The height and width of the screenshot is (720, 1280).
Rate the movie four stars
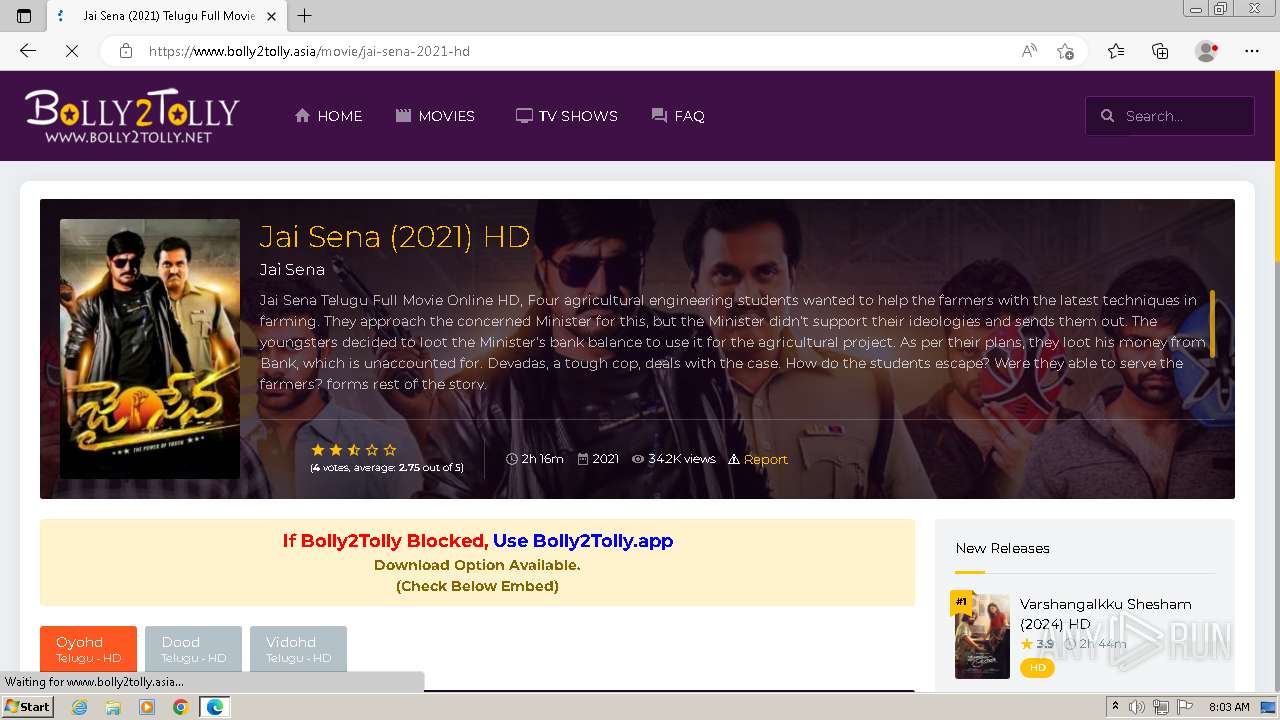(x=372, y=450)
